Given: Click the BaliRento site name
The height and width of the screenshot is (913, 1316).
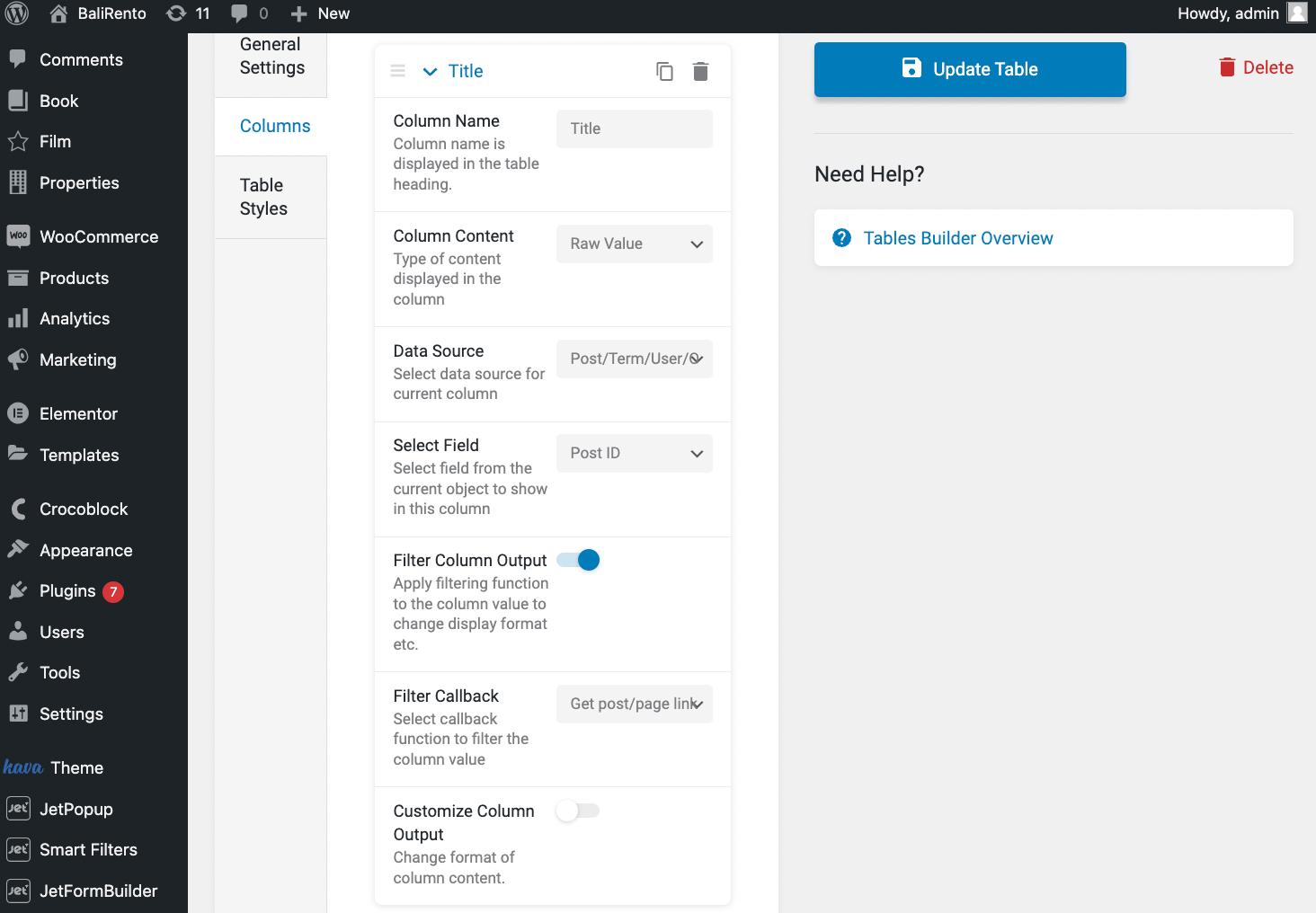Looking at the screenshot, I should (111, 13).
